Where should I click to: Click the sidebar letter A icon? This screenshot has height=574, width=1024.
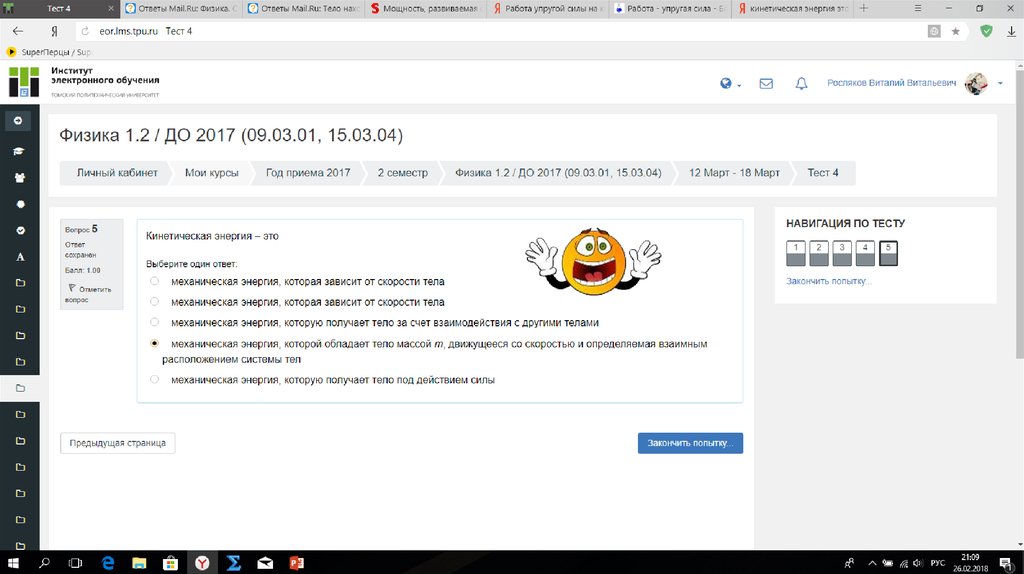(20, 257)
